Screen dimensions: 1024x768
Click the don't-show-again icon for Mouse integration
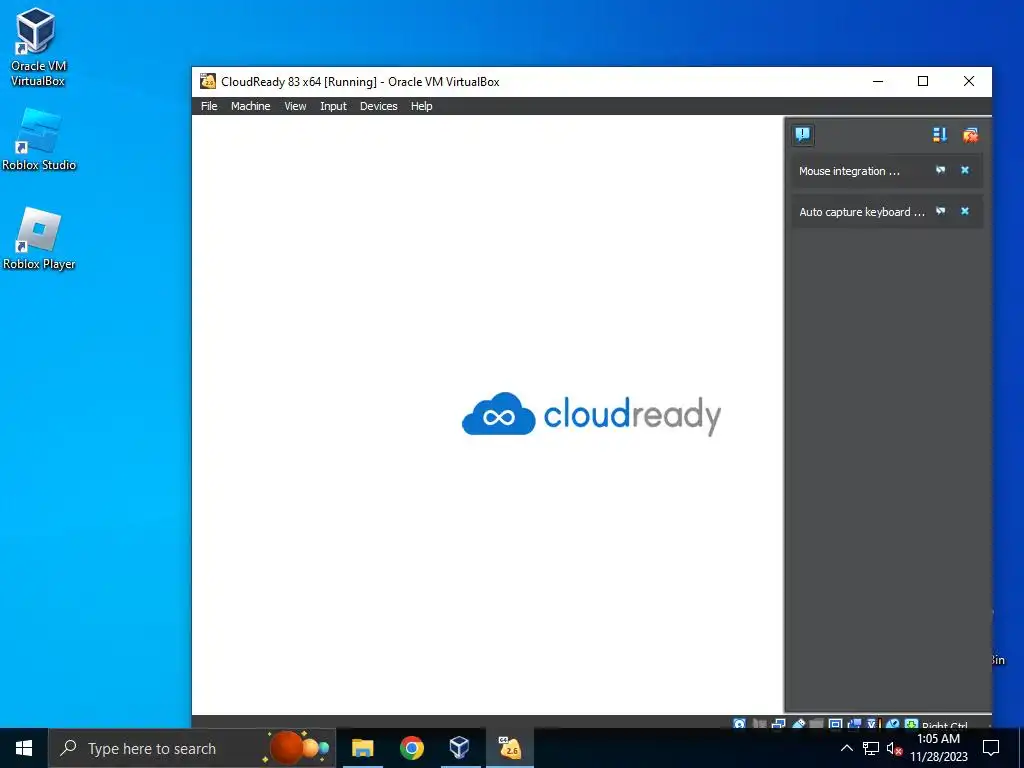tap(940, 170)
